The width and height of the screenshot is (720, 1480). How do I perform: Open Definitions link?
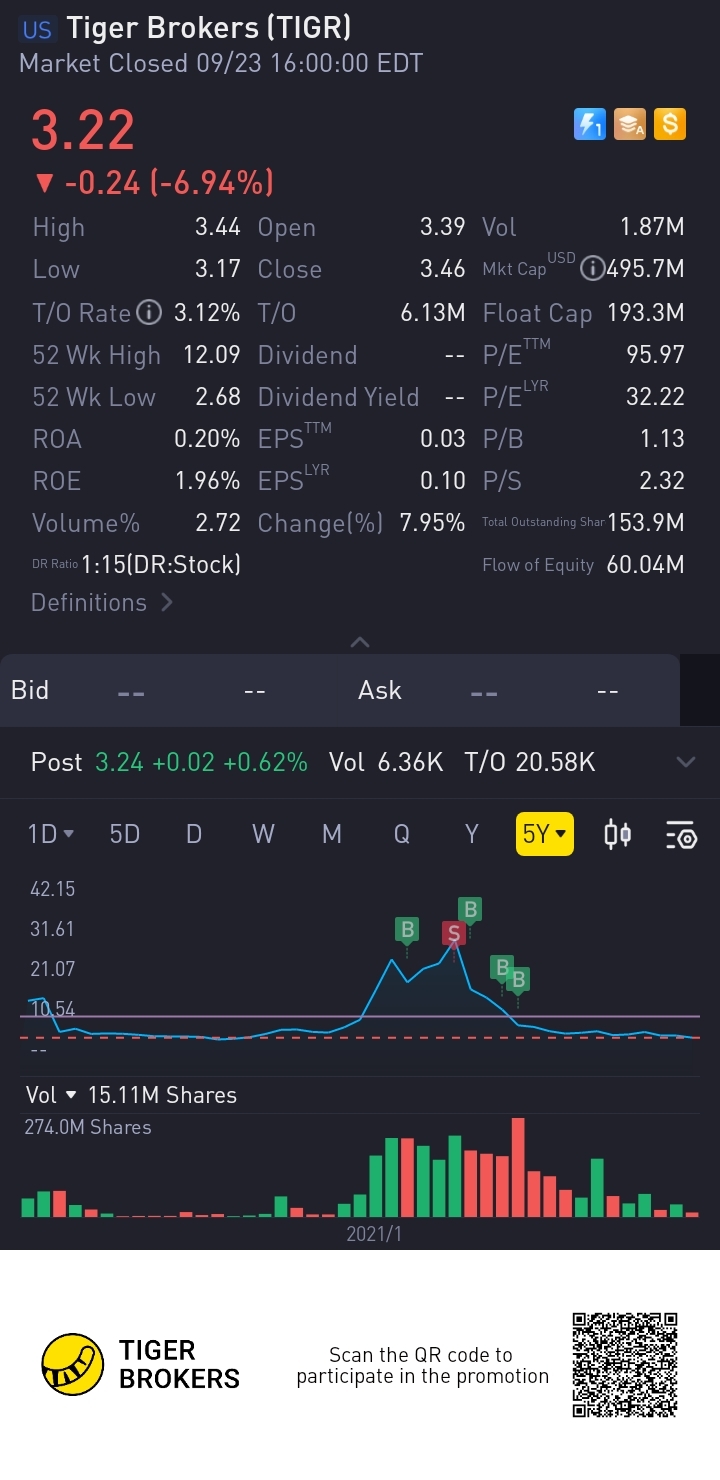click(x=102, y=603)
